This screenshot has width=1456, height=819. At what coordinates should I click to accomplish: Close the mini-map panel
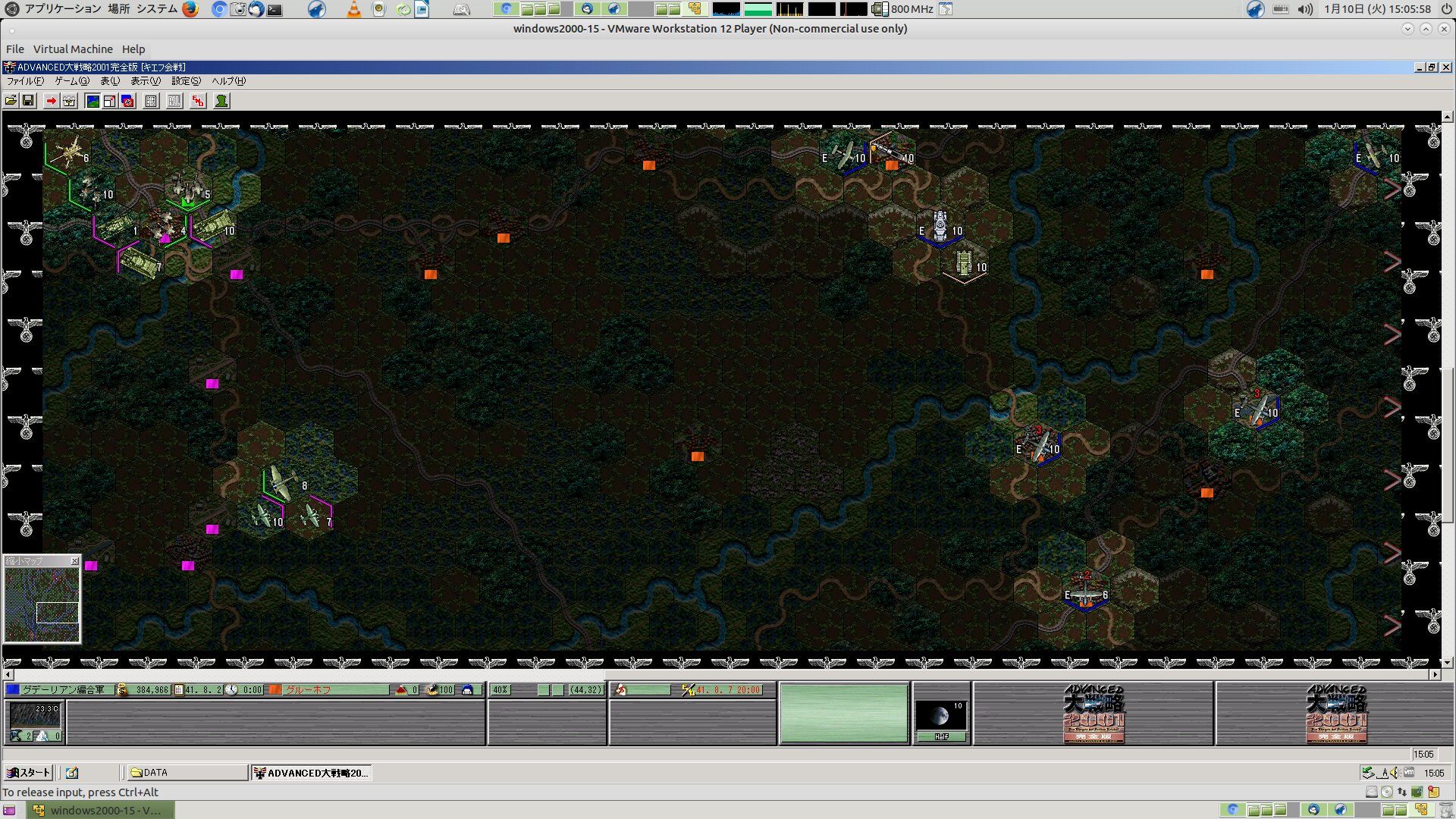point(74,561)
